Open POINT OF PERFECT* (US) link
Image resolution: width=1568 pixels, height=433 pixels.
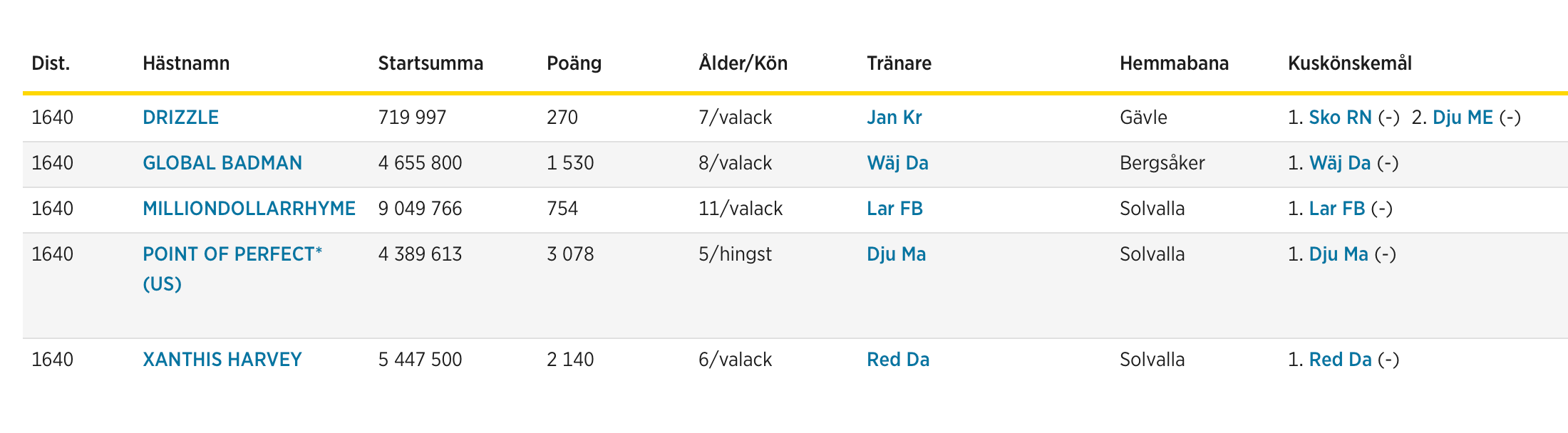click(x=232, y=268)
